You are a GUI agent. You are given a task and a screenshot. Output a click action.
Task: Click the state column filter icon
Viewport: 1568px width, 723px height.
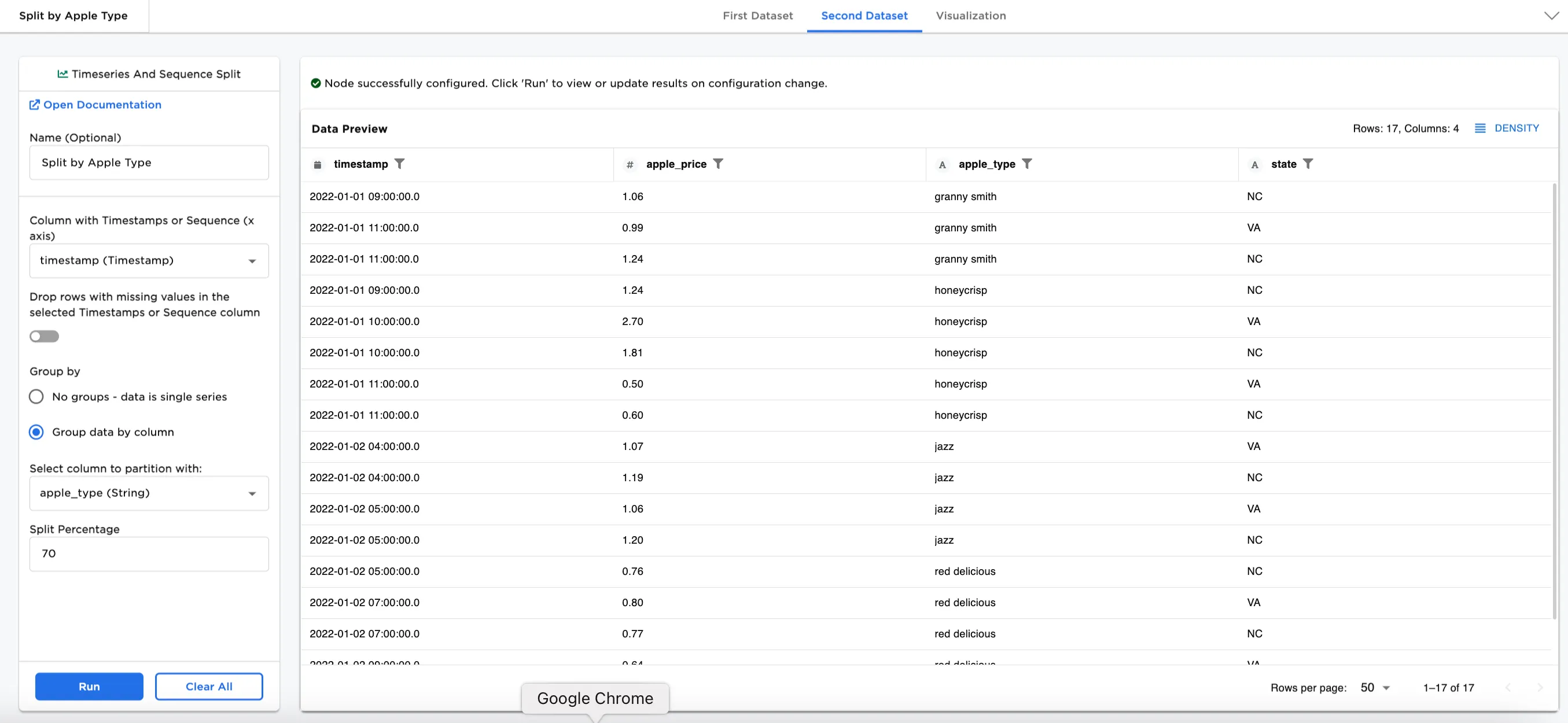point(1308,164)
